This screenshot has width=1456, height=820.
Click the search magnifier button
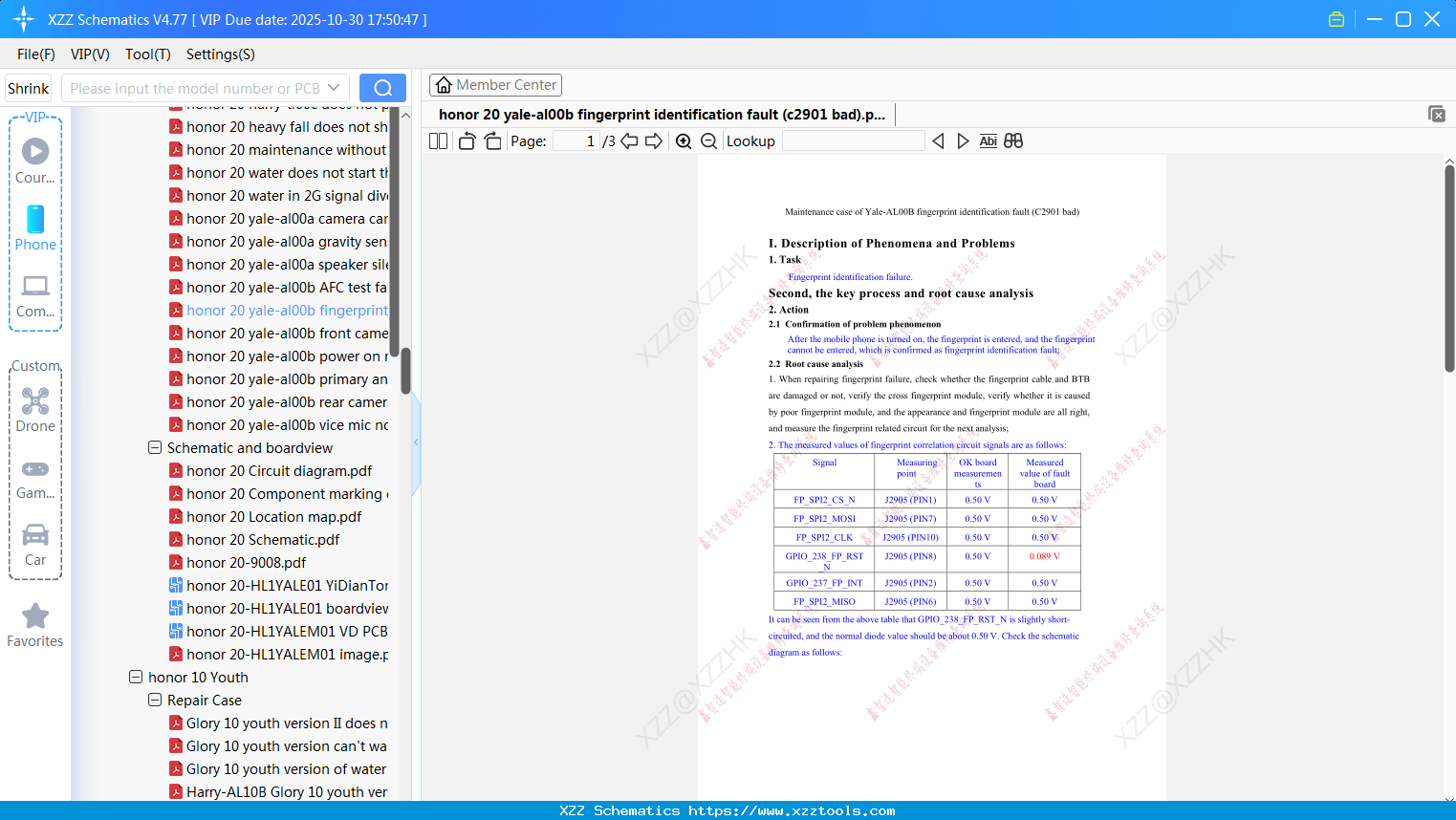(x=382, y=88)
